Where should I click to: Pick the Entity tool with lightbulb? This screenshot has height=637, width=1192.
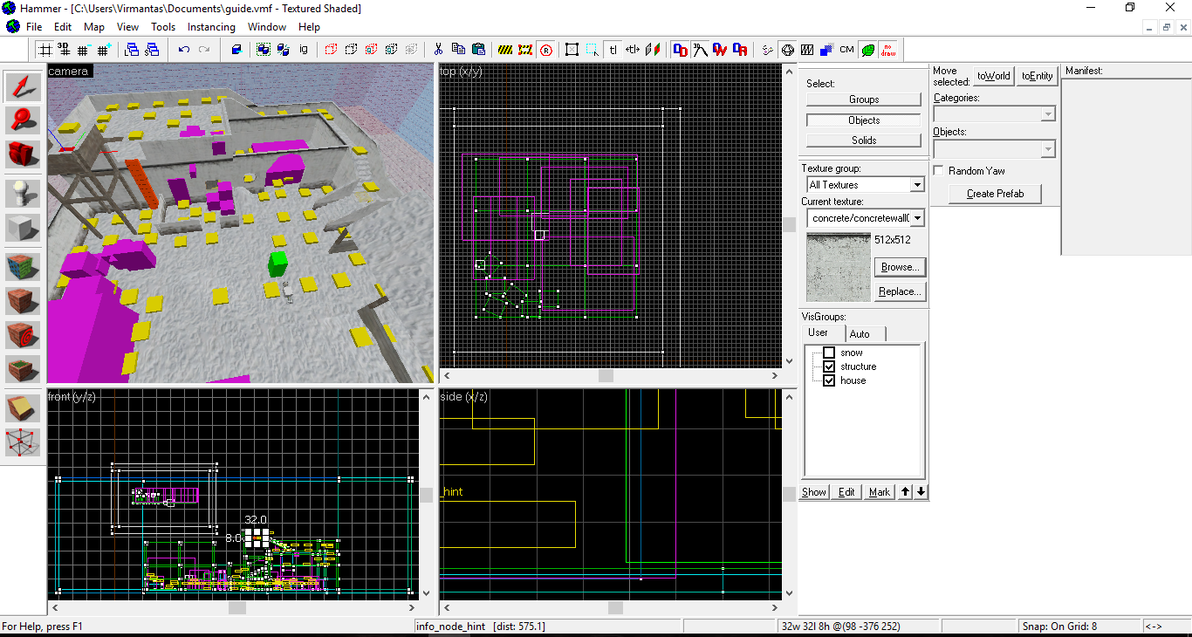[x=23, y=193]
